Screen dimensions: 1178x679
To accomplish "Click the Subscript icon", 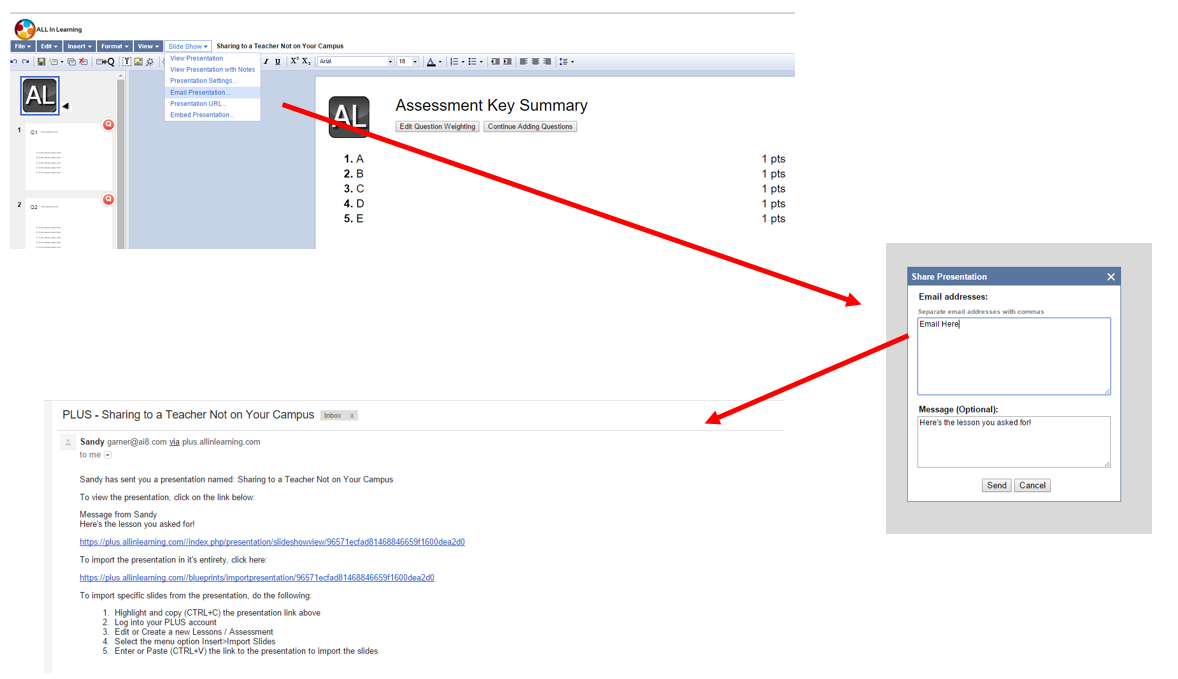I will (x=306, y=62).
